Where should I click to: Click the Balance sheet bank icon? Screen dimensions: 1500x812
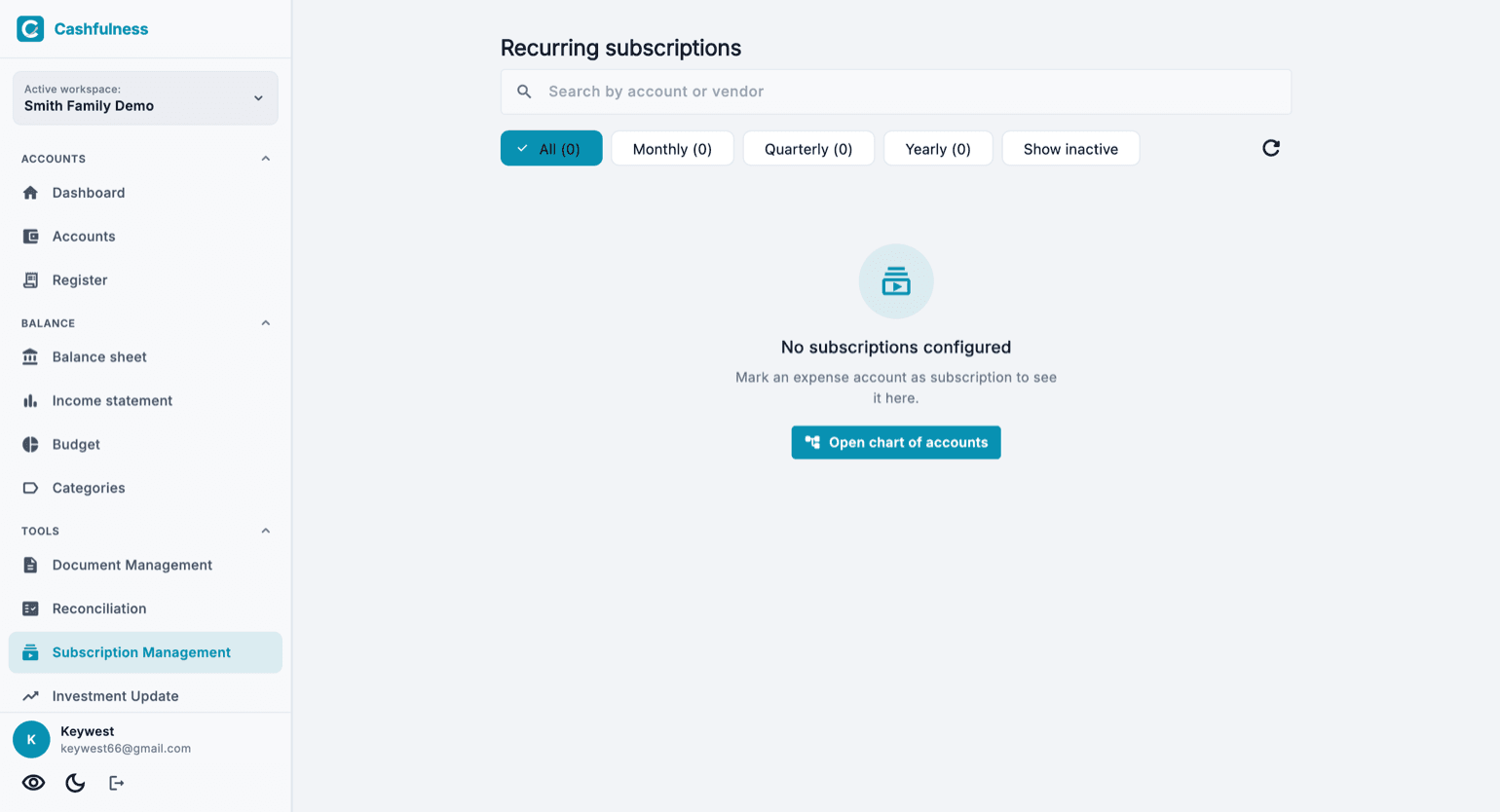[30, 357]
